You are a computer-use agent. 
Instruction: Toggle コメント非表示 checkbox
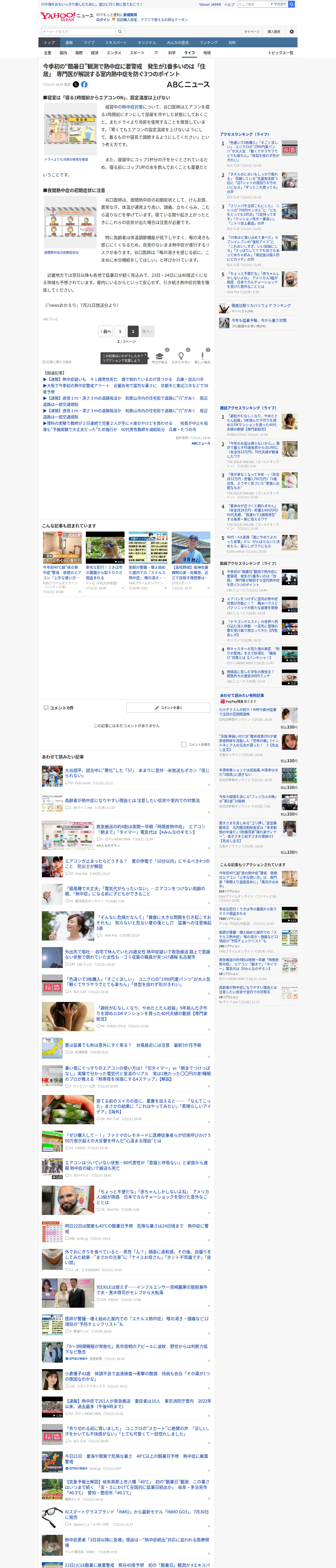[x=183, y=745]
